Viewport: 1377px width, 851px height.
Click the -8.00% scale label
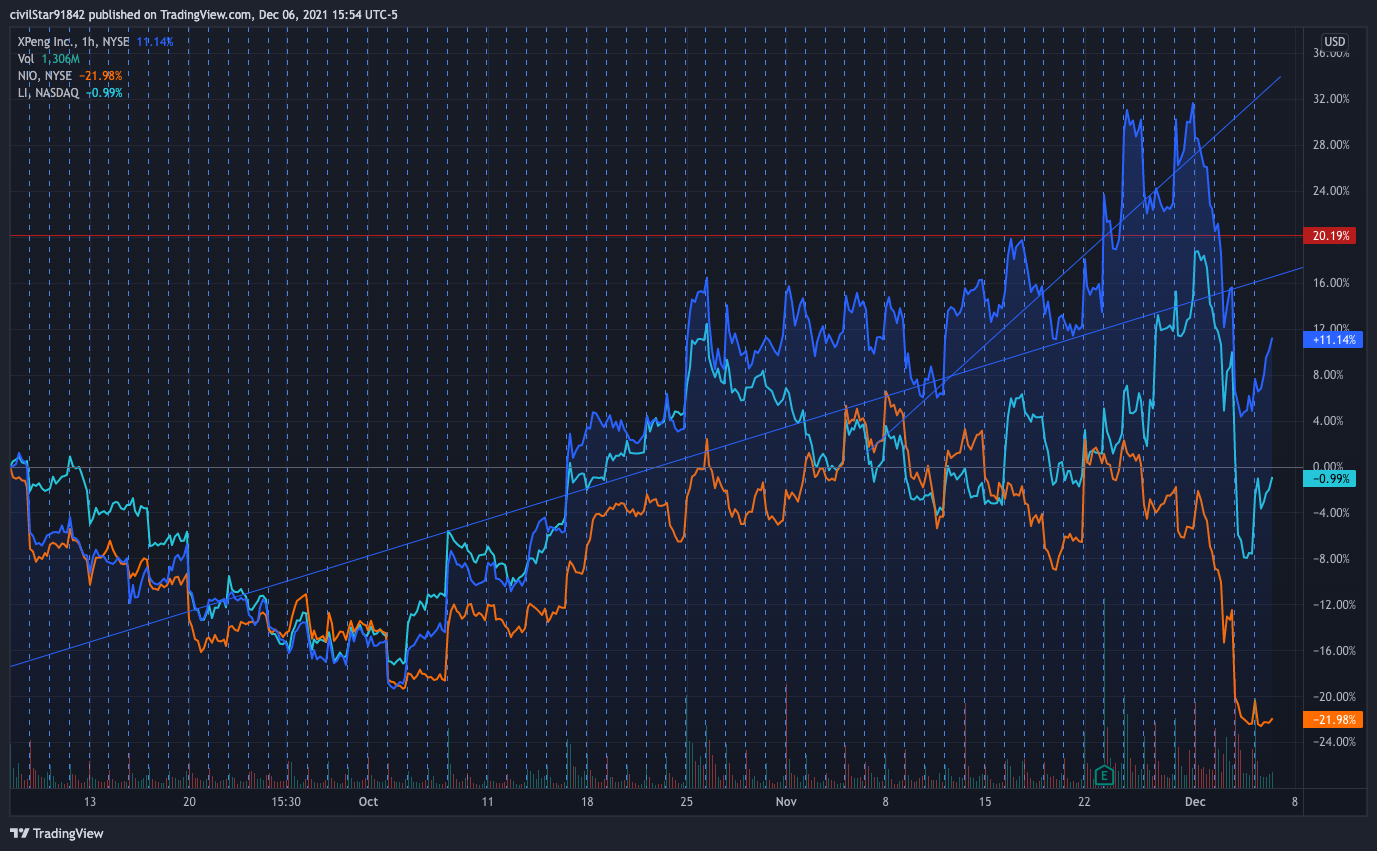[1333, 559]
